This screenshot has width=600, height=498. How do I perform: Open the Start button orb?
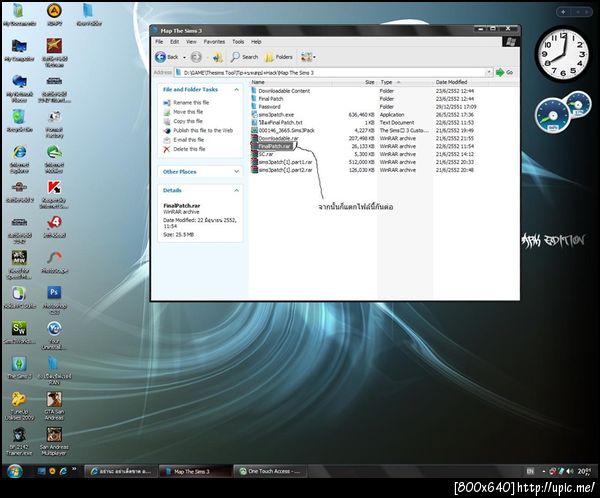point(15,471)
